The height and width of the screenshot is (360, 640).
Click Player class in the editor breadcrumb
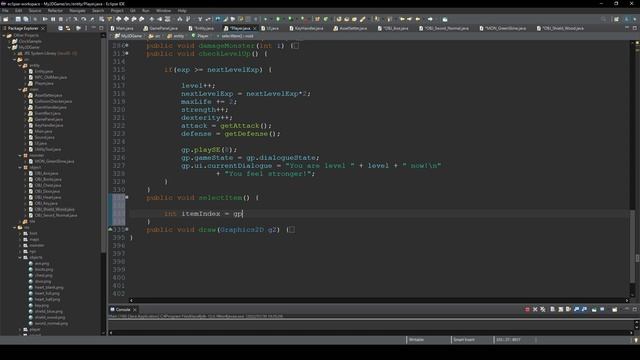(200, 36)
